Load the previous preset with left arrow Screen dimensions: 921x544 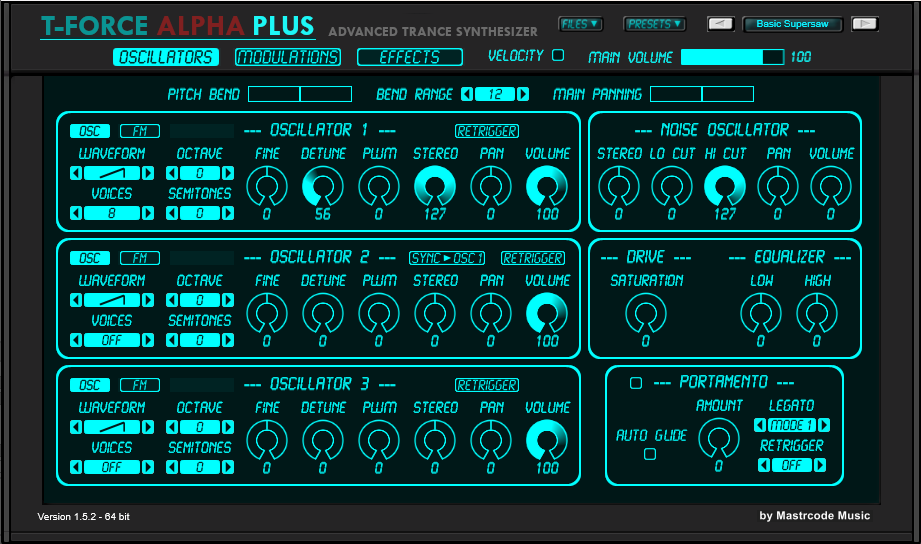pyautogui.click(x=720, y=24)
